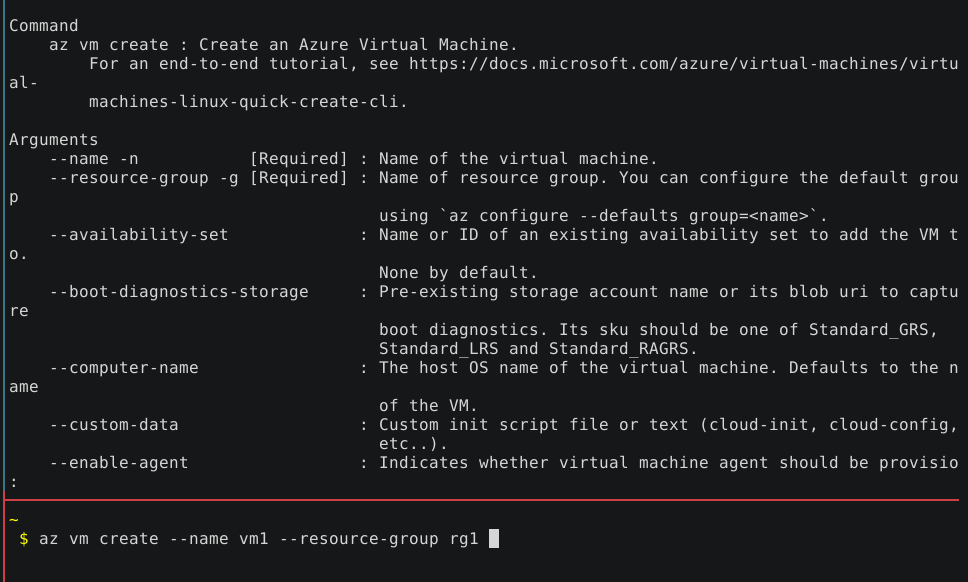The width and height of the screenshot is (968, 582).
Task: Click the Standard_GRS sku text
Action: pyautogui.click(x=870, y=329)
